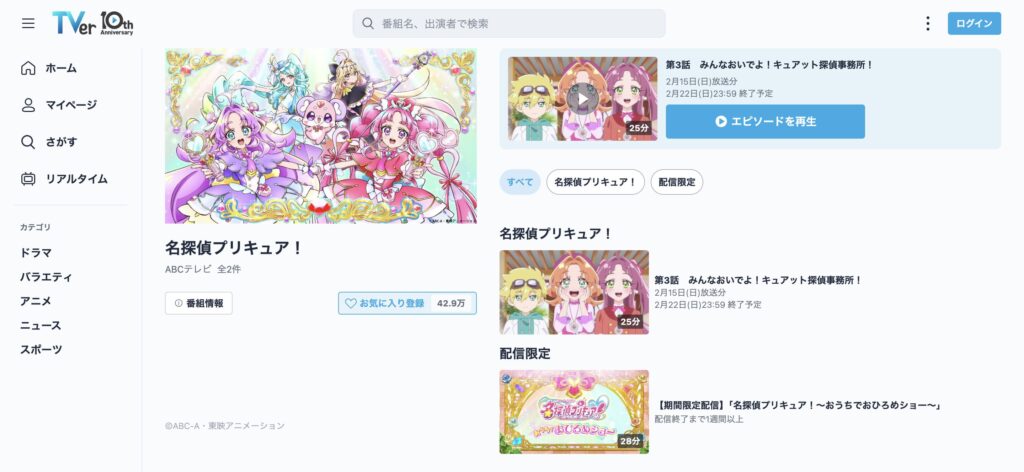Screen dimensions: 1024x472
Task: Focus the 番組名、出演者で検索 search field
Action: tap(509, 24)
